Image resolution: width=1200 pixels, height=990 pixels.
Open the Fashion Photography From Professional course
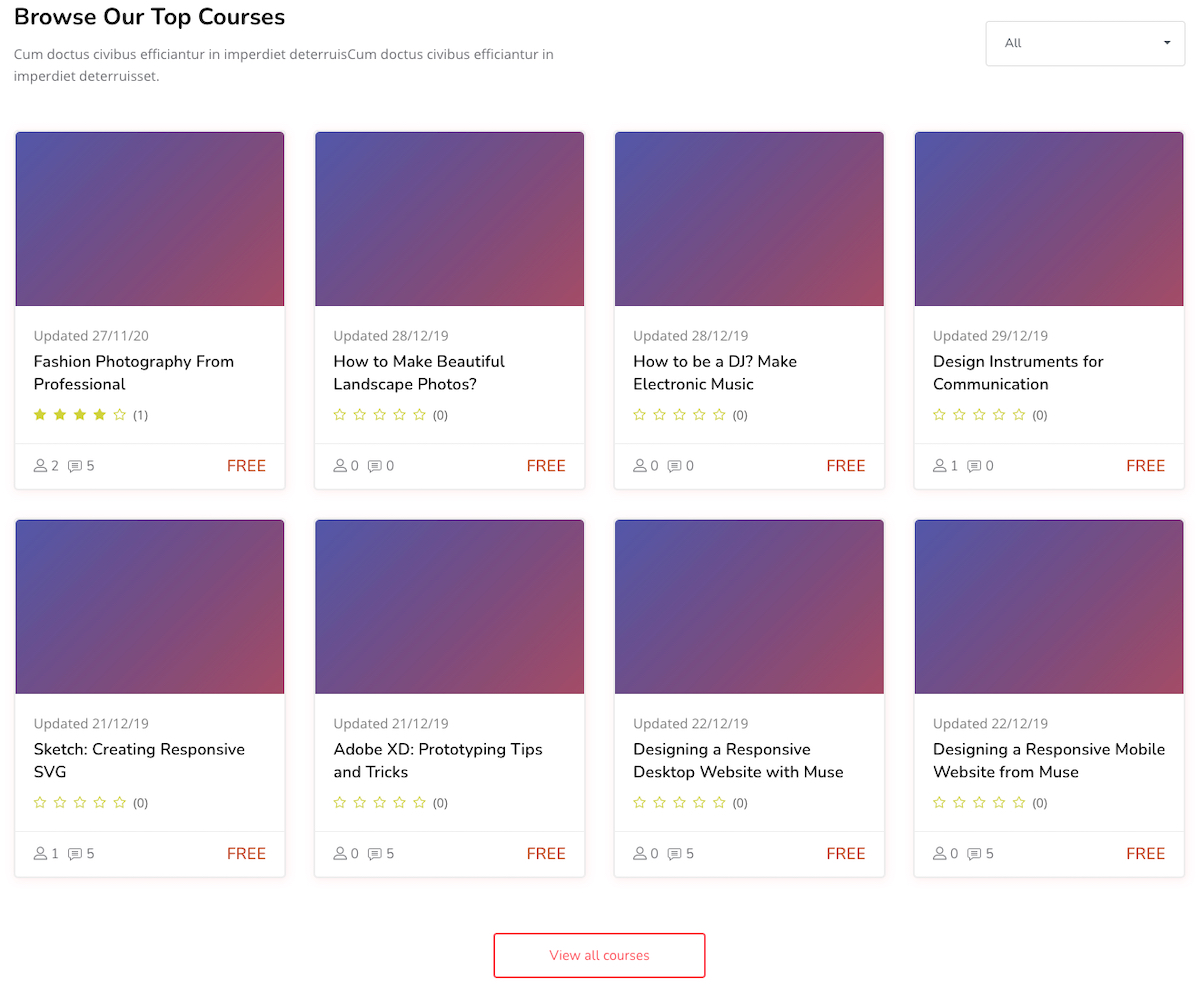point(133,372)
